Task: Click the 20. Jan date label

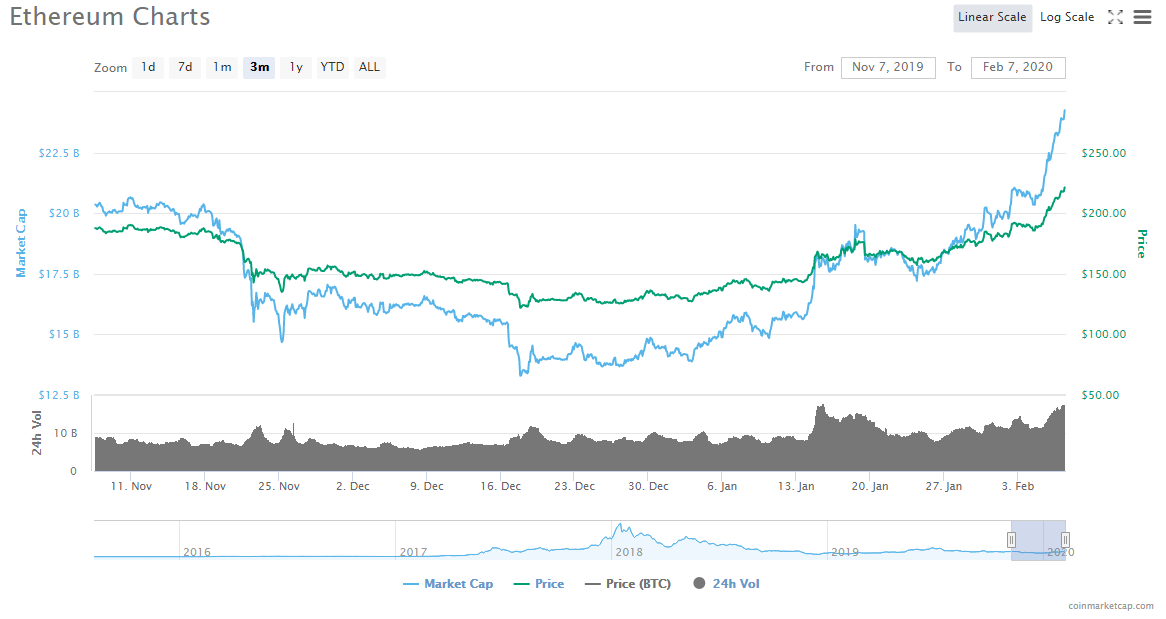Action: pyautogui.click(x=870, y=487)
